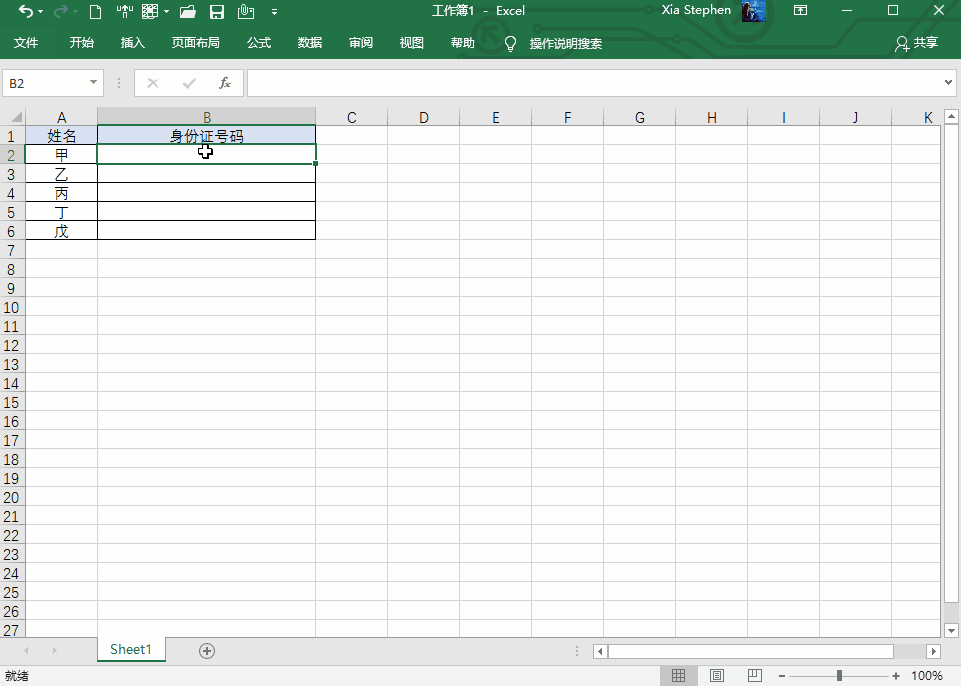The image size is (961, 686).
Task: Select the cell containing 丁
Action: click(x=61, y=212)
